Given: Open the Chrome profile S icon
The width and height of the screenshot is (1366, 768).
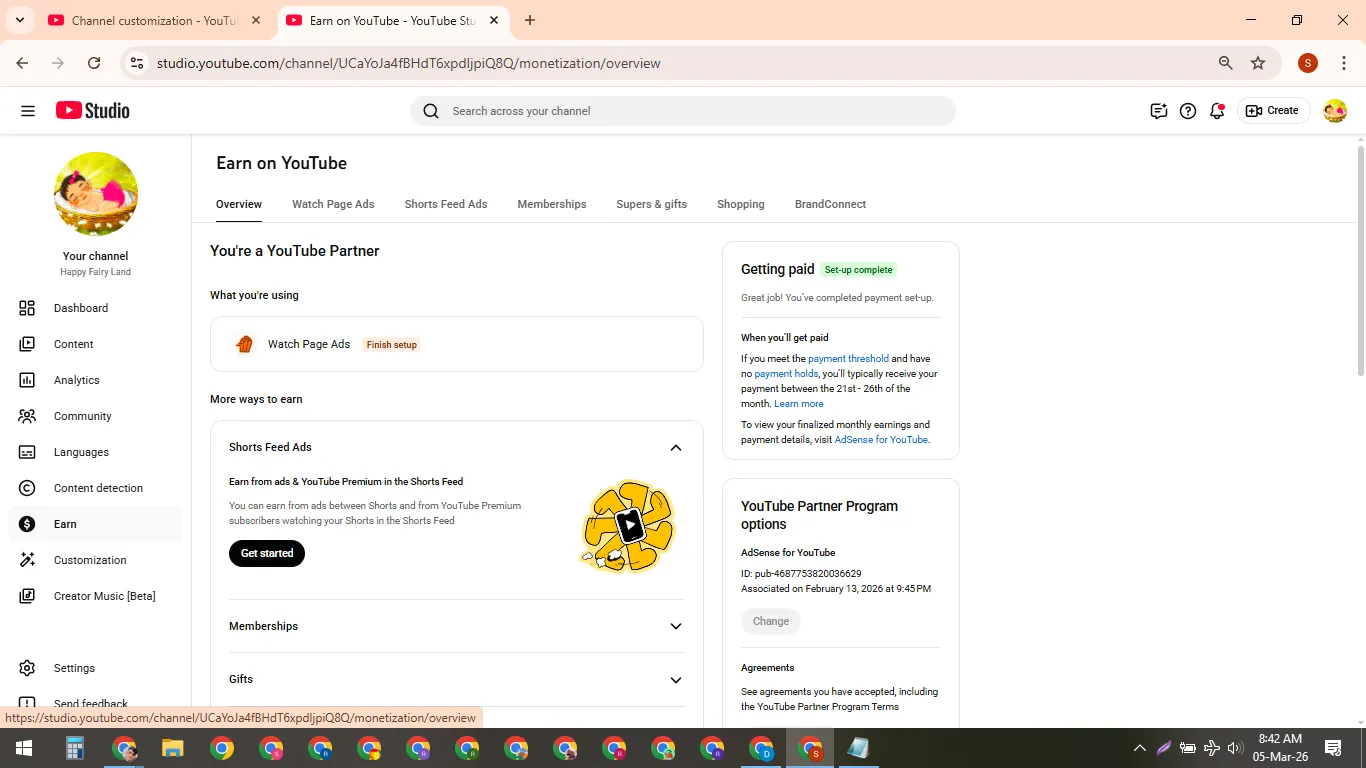Looking at the screenshot, I should click(1308, 63).
